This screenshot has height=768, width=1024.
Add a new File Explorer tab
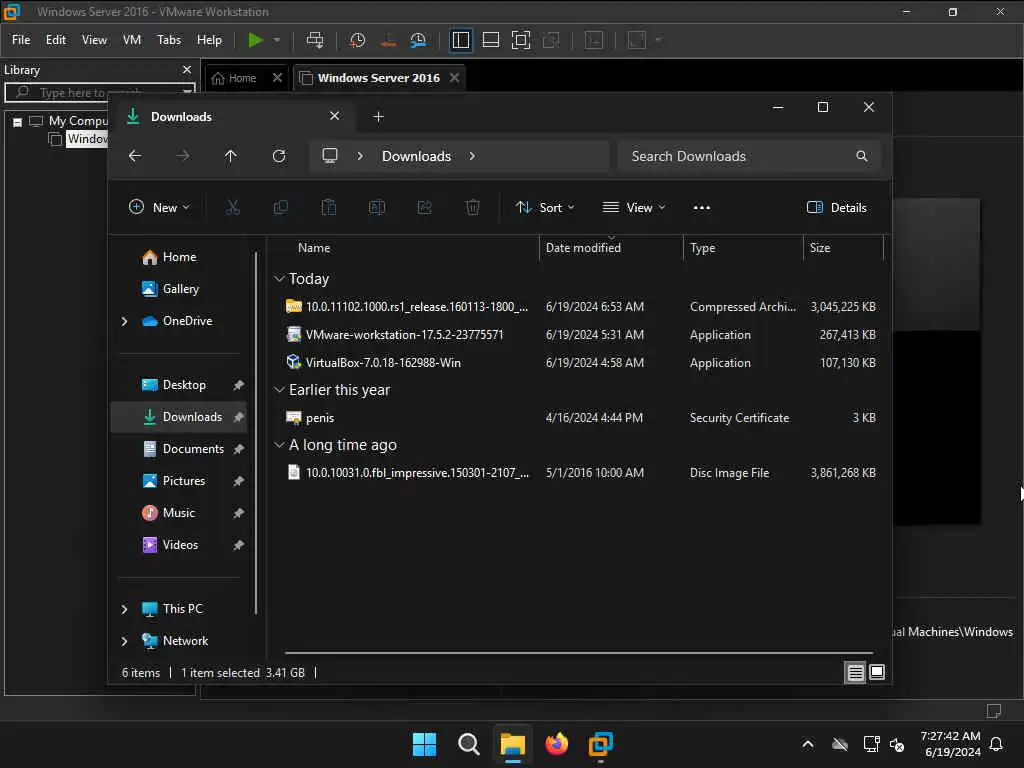(x=378, y=117)
